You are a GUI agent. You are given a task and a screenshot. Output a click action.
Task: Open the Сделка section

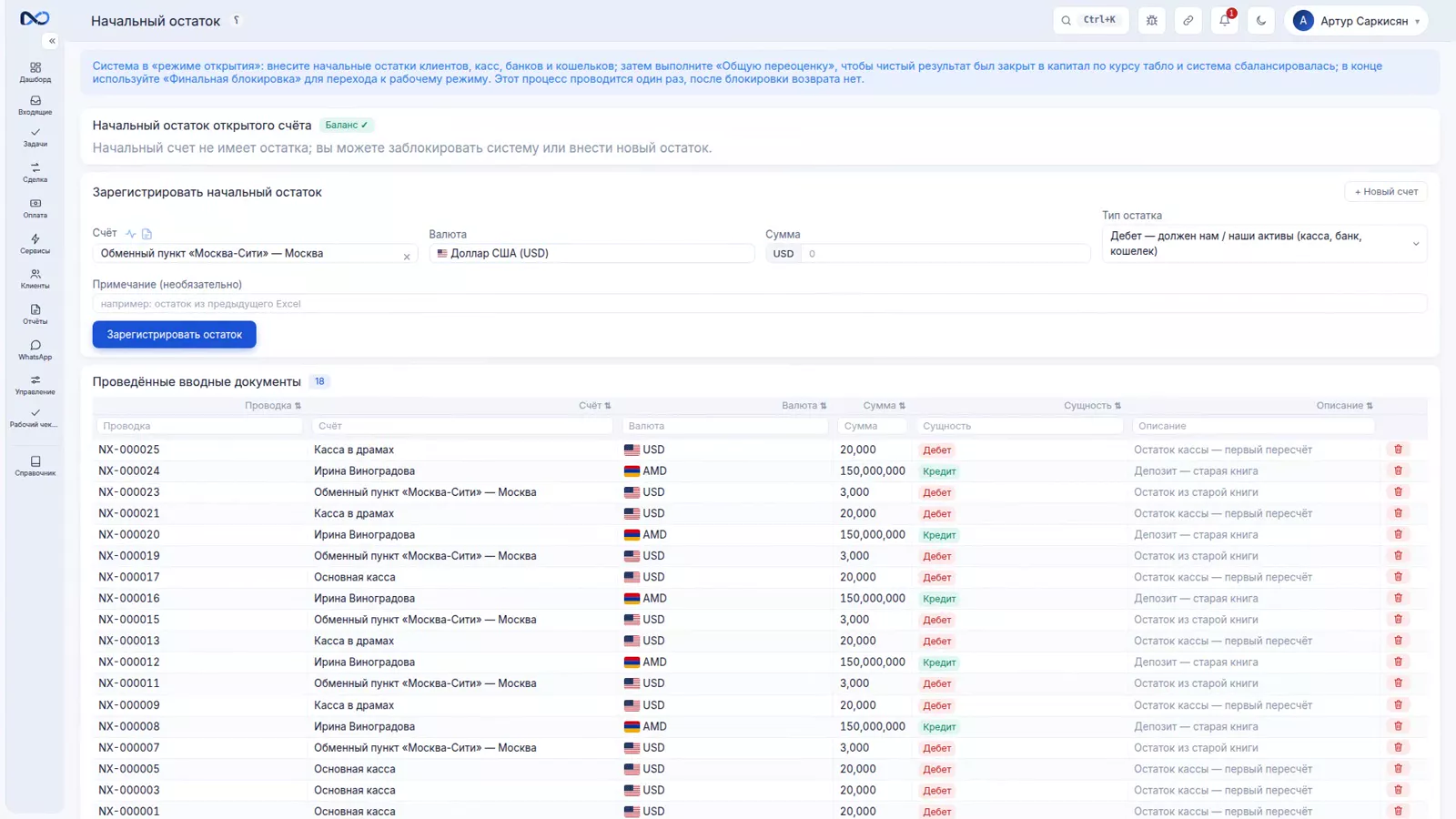pyautogui.click(x=35, y=173)
